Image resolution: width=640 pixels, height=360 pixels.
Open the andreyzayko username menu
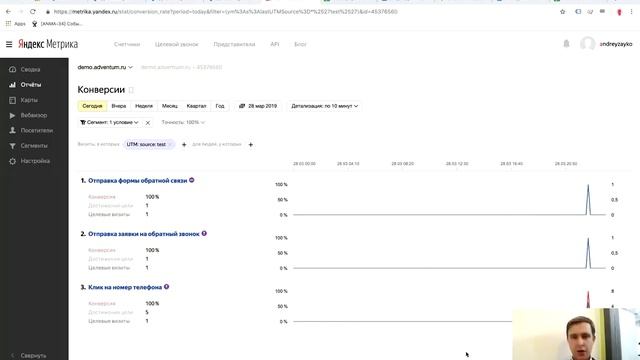[616, 44]
